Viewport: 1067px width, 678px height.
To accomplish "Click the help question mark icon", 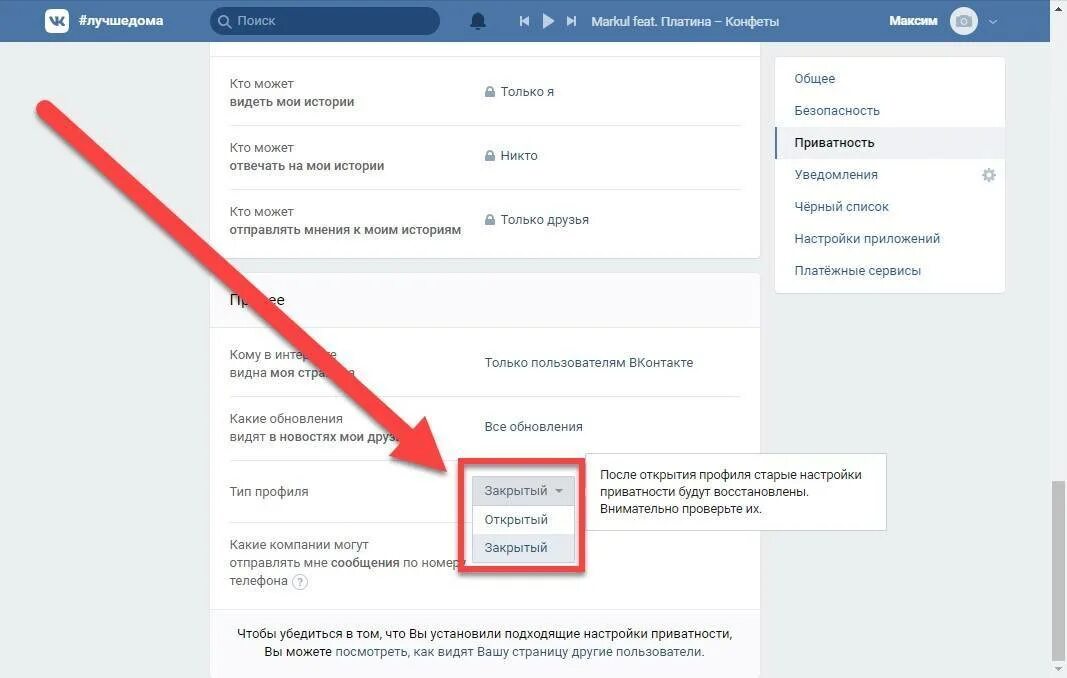I will click(x=299, y=581).
